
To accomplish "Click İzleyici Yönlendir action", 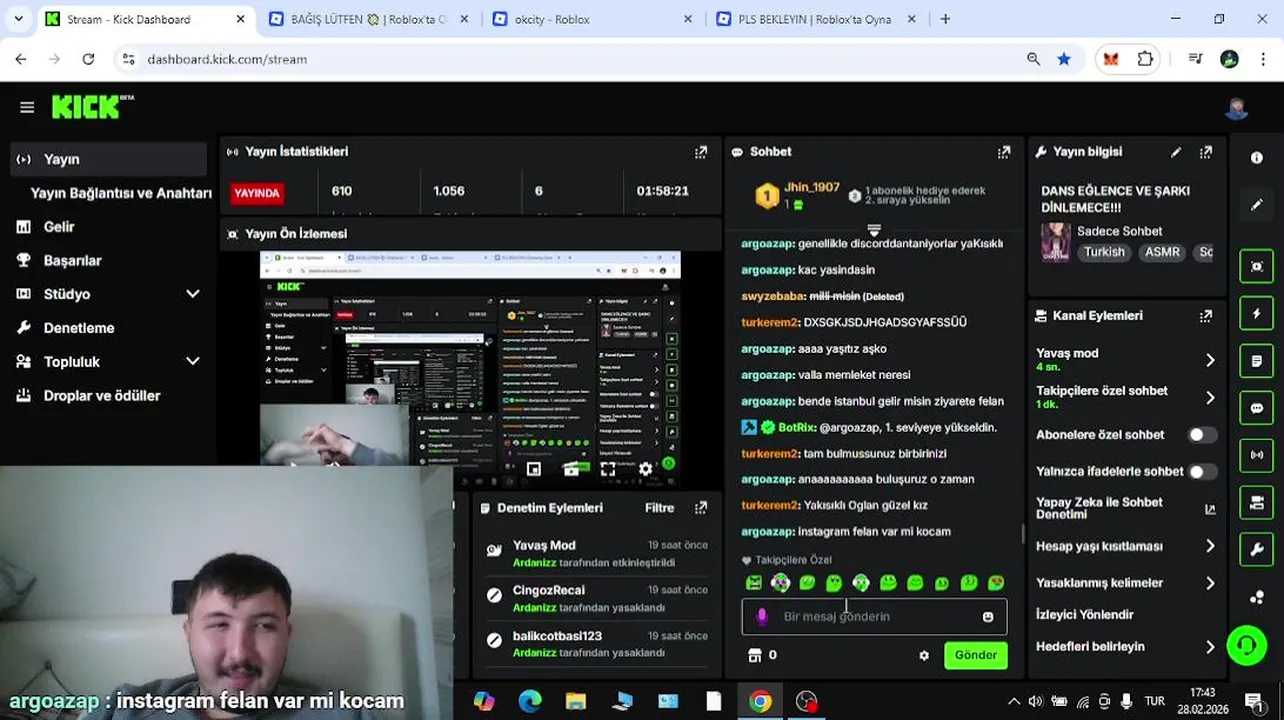I will [1084, 615].
